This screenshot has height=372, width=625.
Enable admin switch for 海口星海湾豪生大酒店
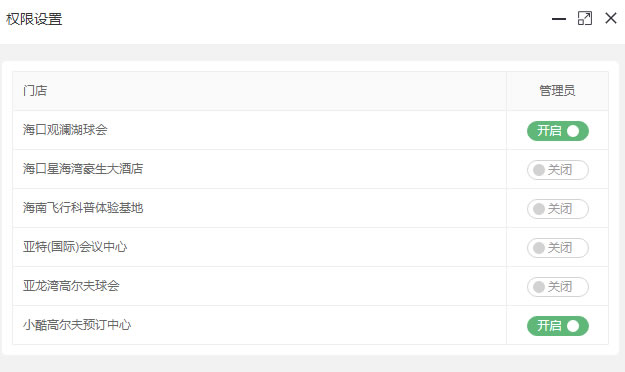click(x=558, y=170)
